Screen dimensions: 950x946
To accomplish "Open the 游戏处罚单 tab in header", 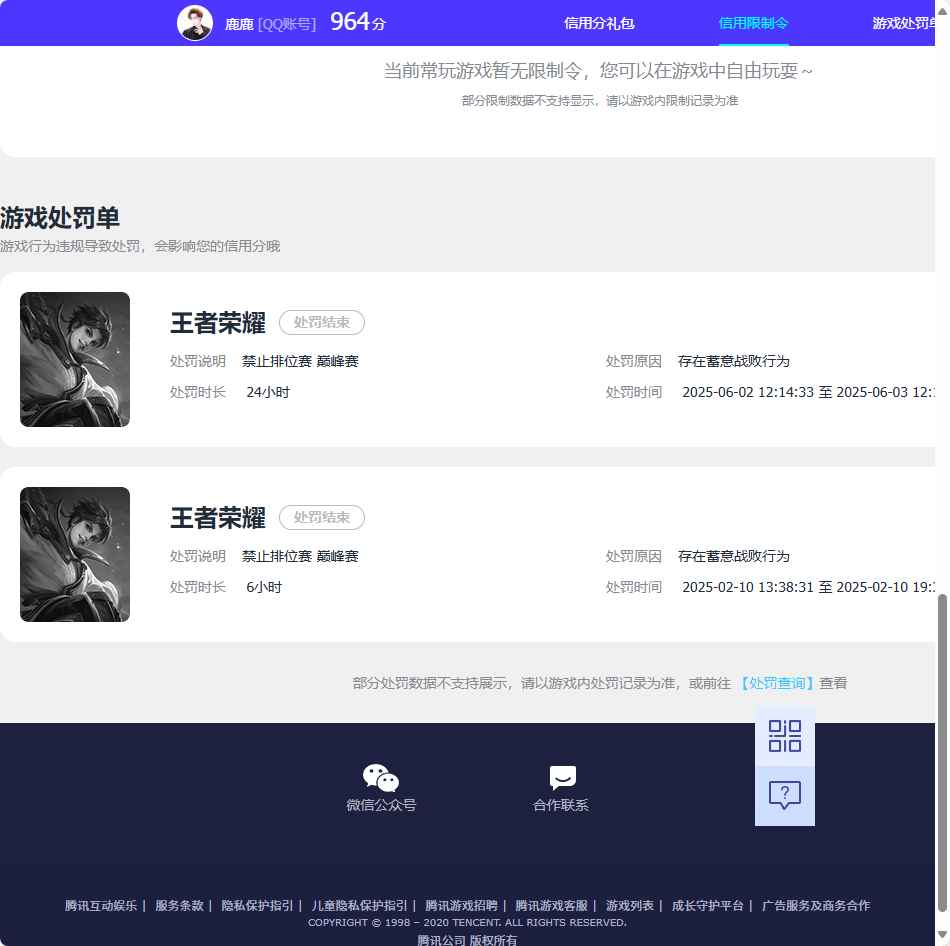I will click(x=903, y=23).
